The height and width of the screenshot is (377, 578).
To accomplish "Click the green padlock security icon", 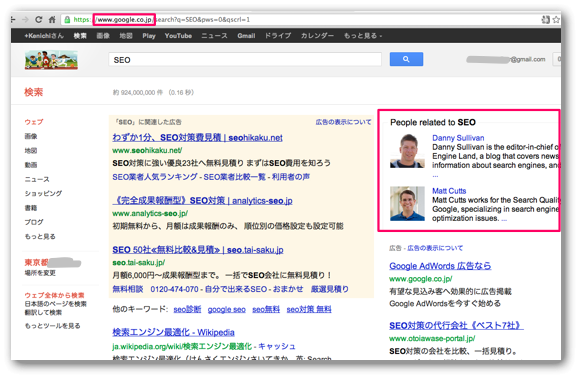I will [x=67, y=20].
